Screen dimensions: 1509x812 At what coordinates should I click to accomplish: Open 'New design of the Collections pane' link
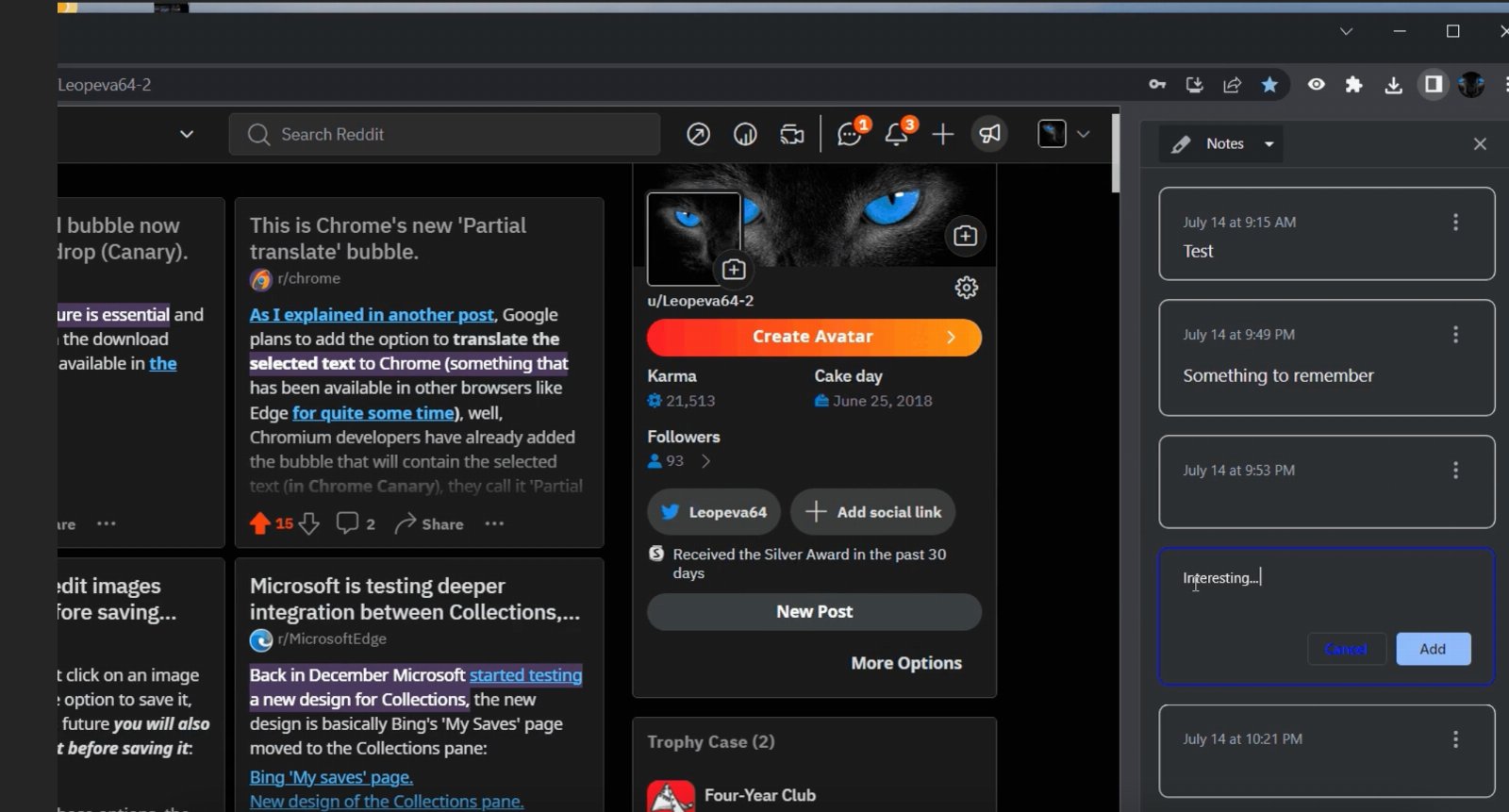click(387, 802)
